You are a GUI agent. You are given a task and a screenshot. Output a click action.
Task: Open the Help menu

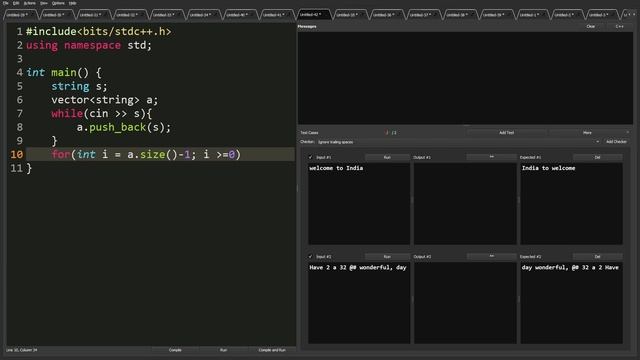[x=72, y=3]
